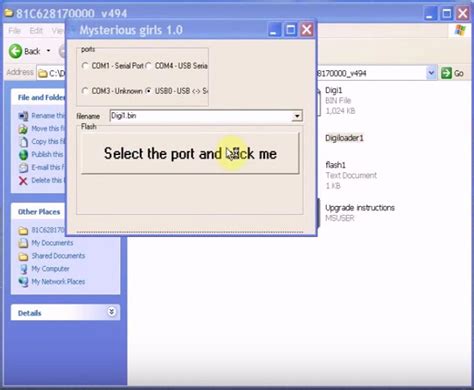Click the folder icon in address bar
The image size is (474, 390).
click(x=42, y=73)
